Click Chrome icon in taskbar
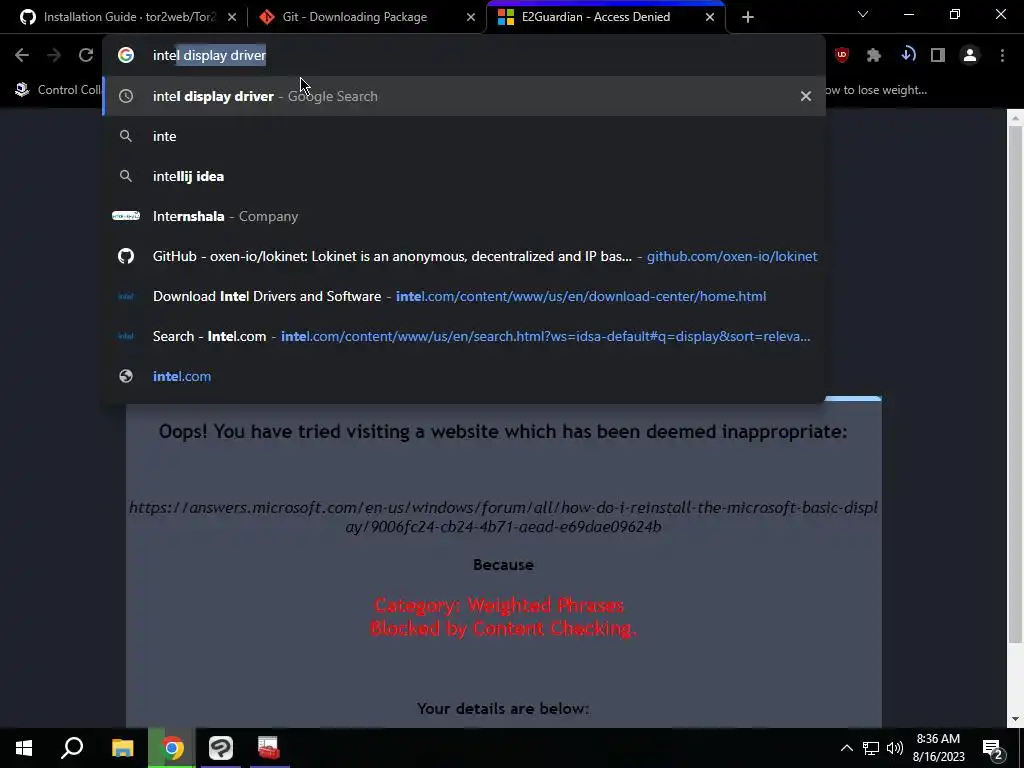This screenshot has height=768, width=1024. (x=172, y=748)
